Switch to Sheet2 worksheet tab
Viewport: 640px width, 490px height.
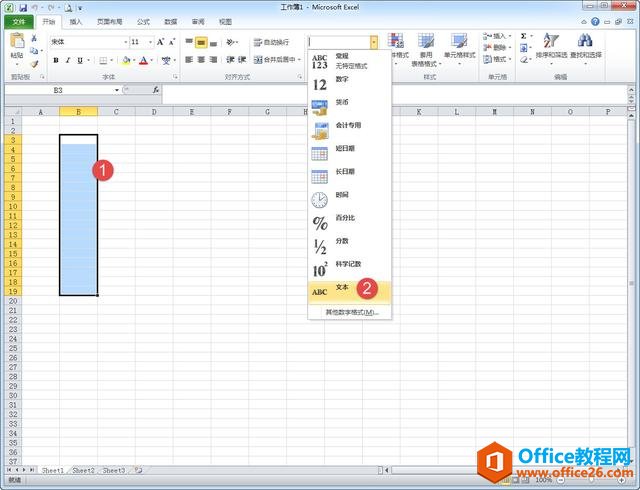[83, 469]
